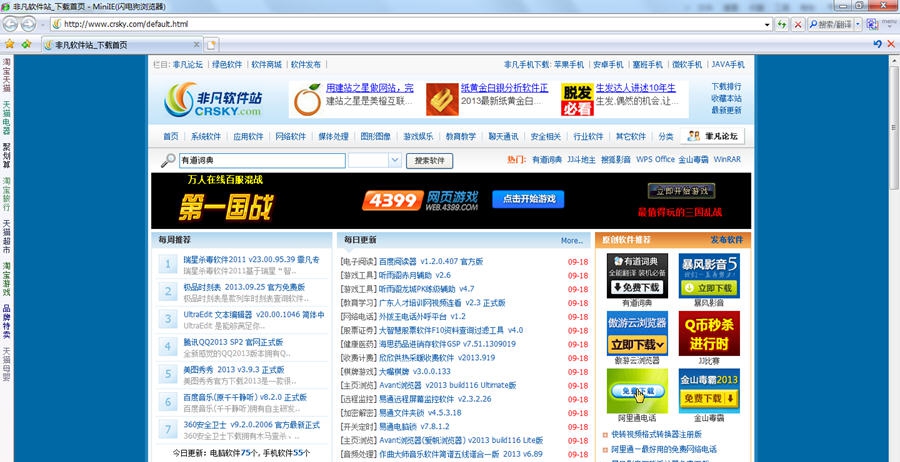Viewport: 900px width, 462px height.
Task: Click the 立即开始游戏 banner button
Action: [x=681, y=191]
